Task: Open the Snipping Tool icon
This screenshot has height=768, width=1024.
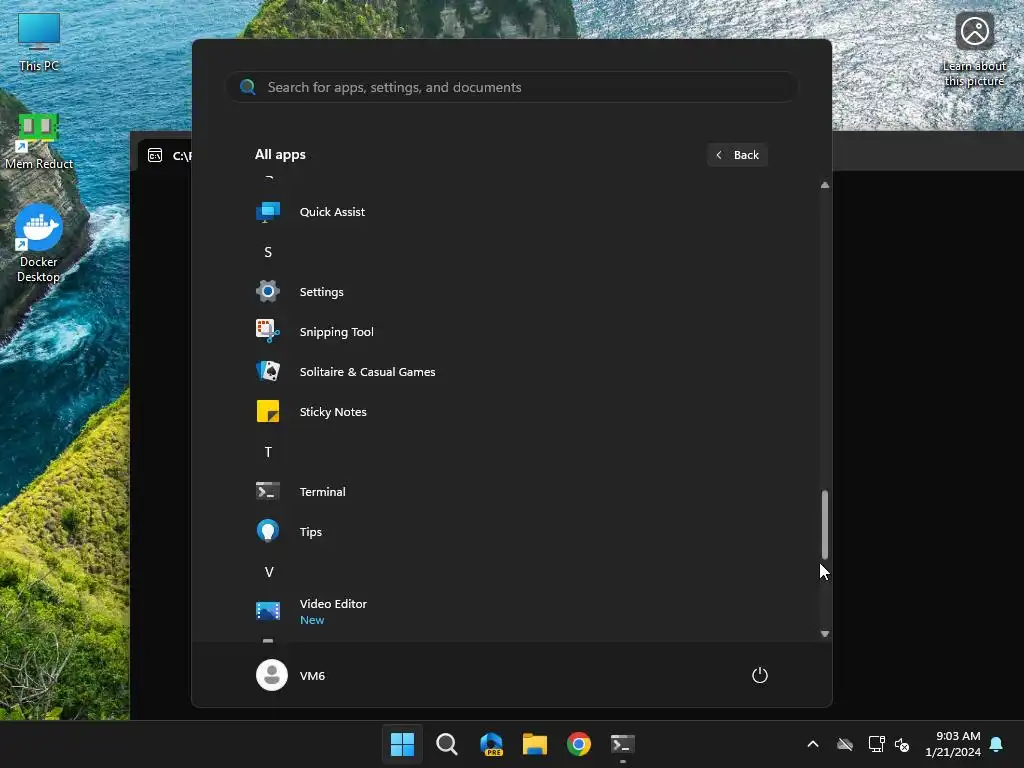Action: pos(268,331)
